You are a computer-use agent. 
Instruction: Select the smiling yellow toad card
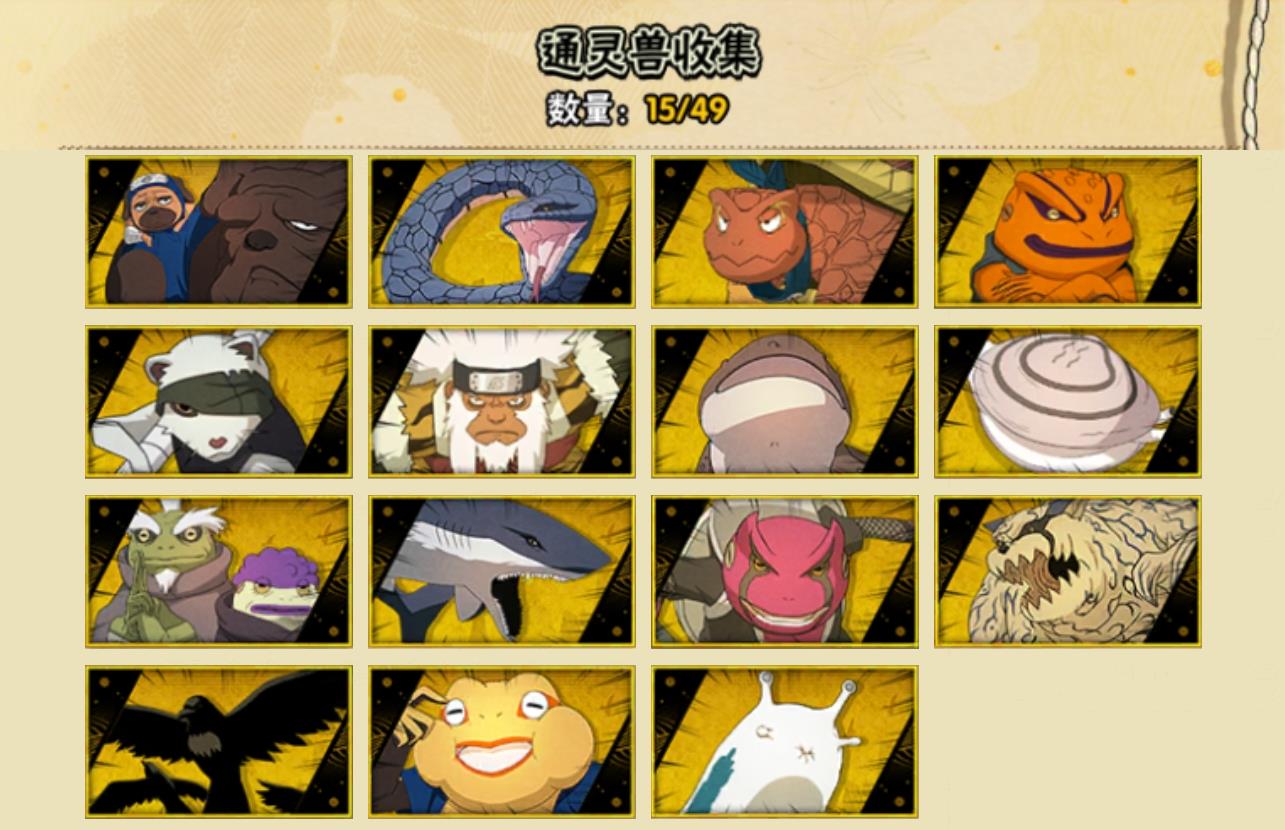click(501, 741)
